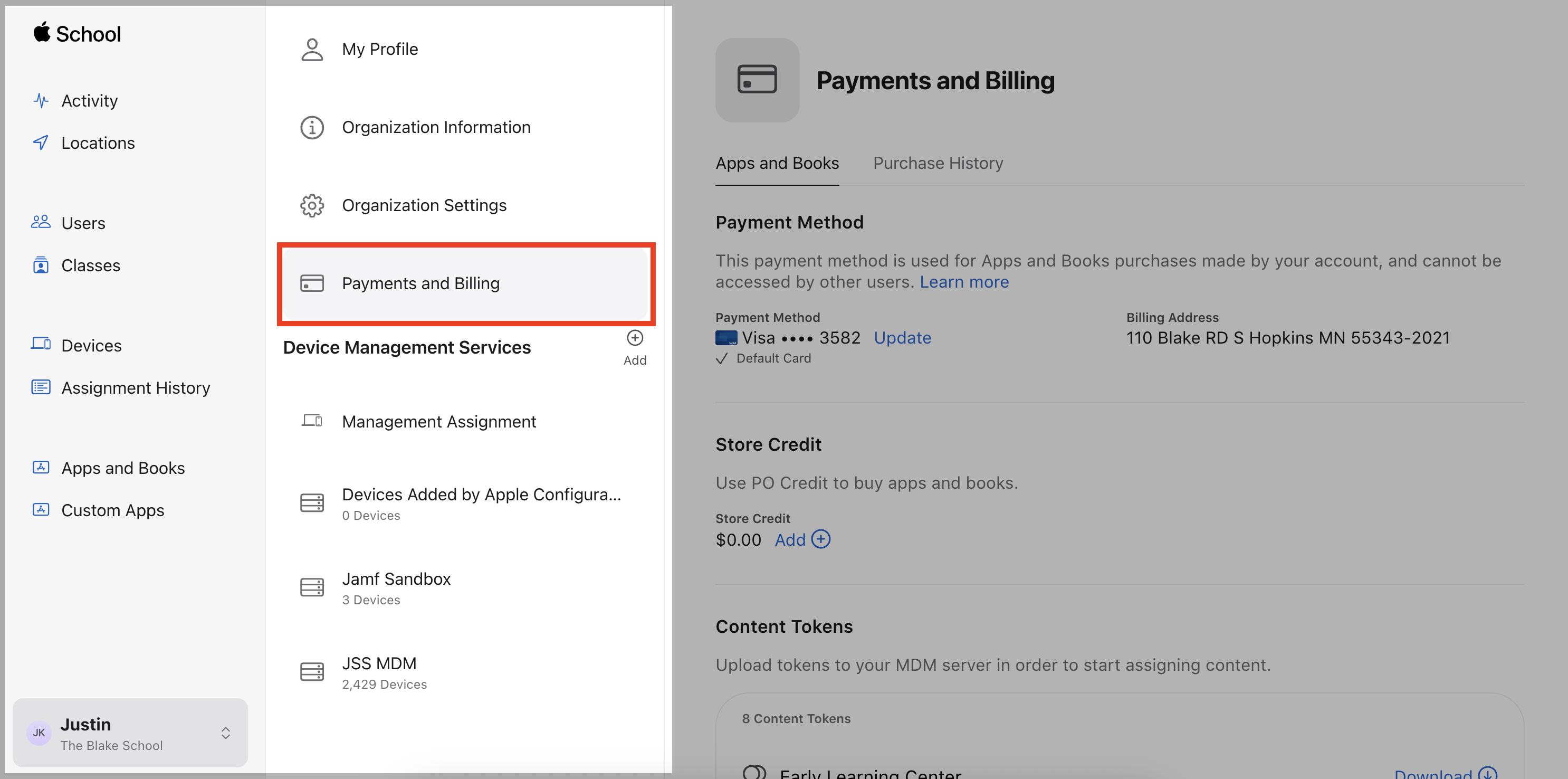Click the plus icon to add Device Management Service
1568x779 pixels.
(x=635, y=338)
